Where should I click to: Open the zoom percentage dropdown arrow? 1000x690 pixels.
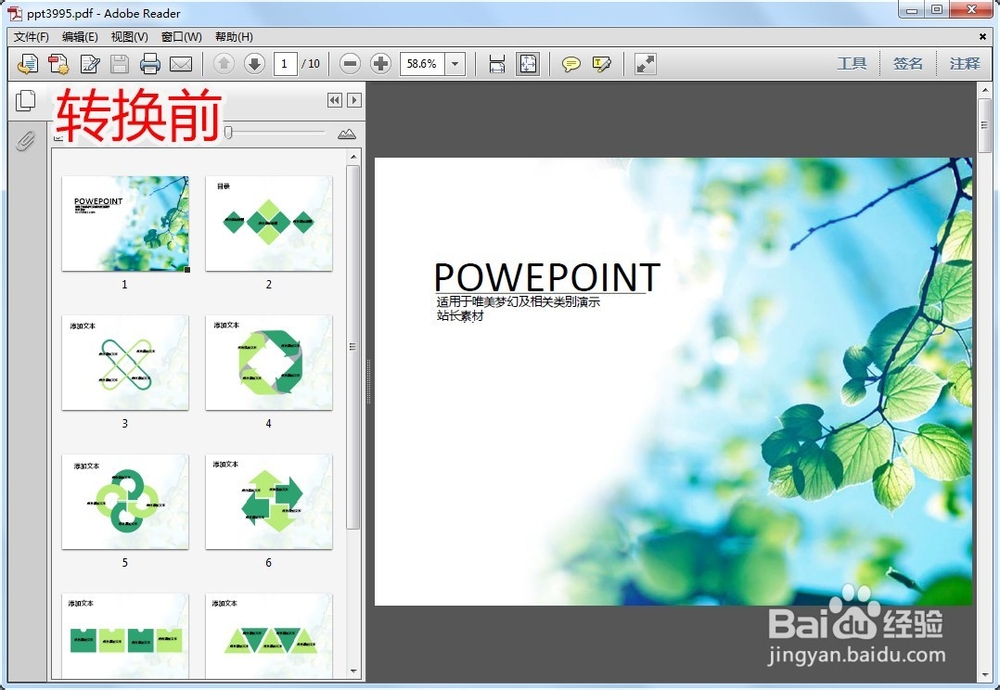point(455,64)
